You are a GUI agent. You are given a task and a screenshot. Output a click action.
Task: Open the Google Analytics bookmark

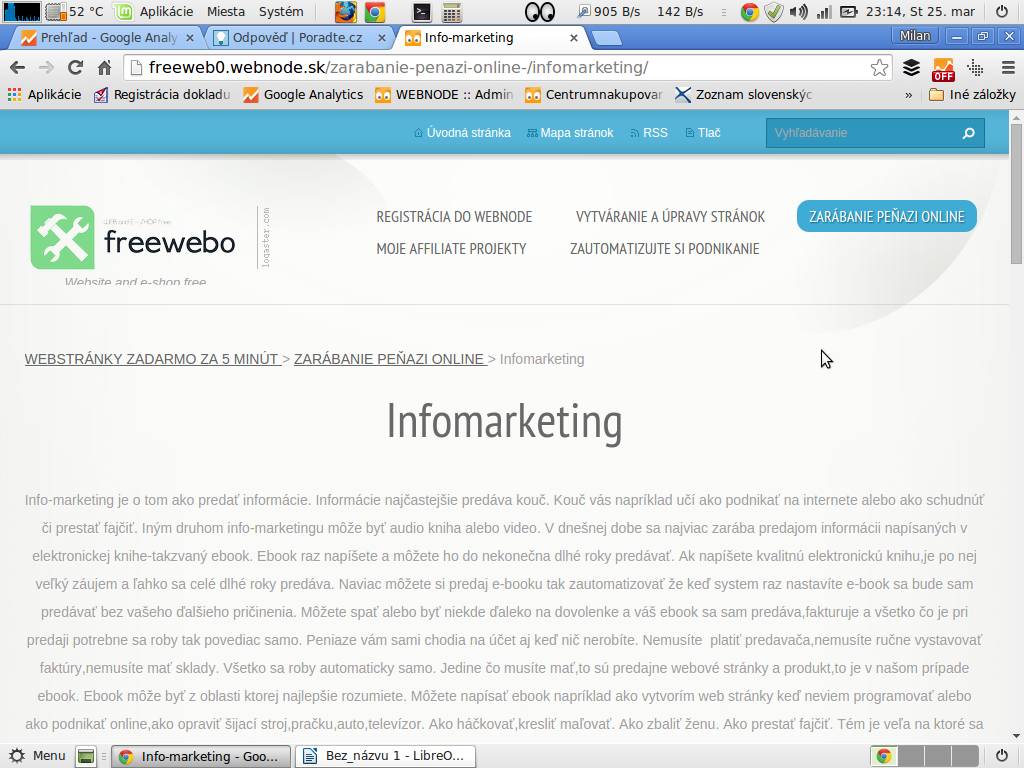[303, 95]
